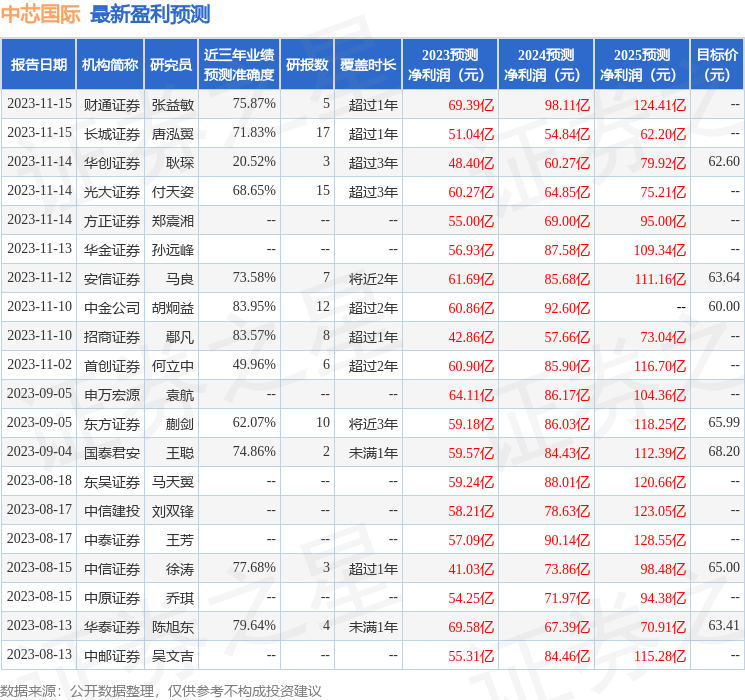Viewport: 745px width, 700px height.
Task: Click analyst name 胡炯益
Action: (172, 308)
